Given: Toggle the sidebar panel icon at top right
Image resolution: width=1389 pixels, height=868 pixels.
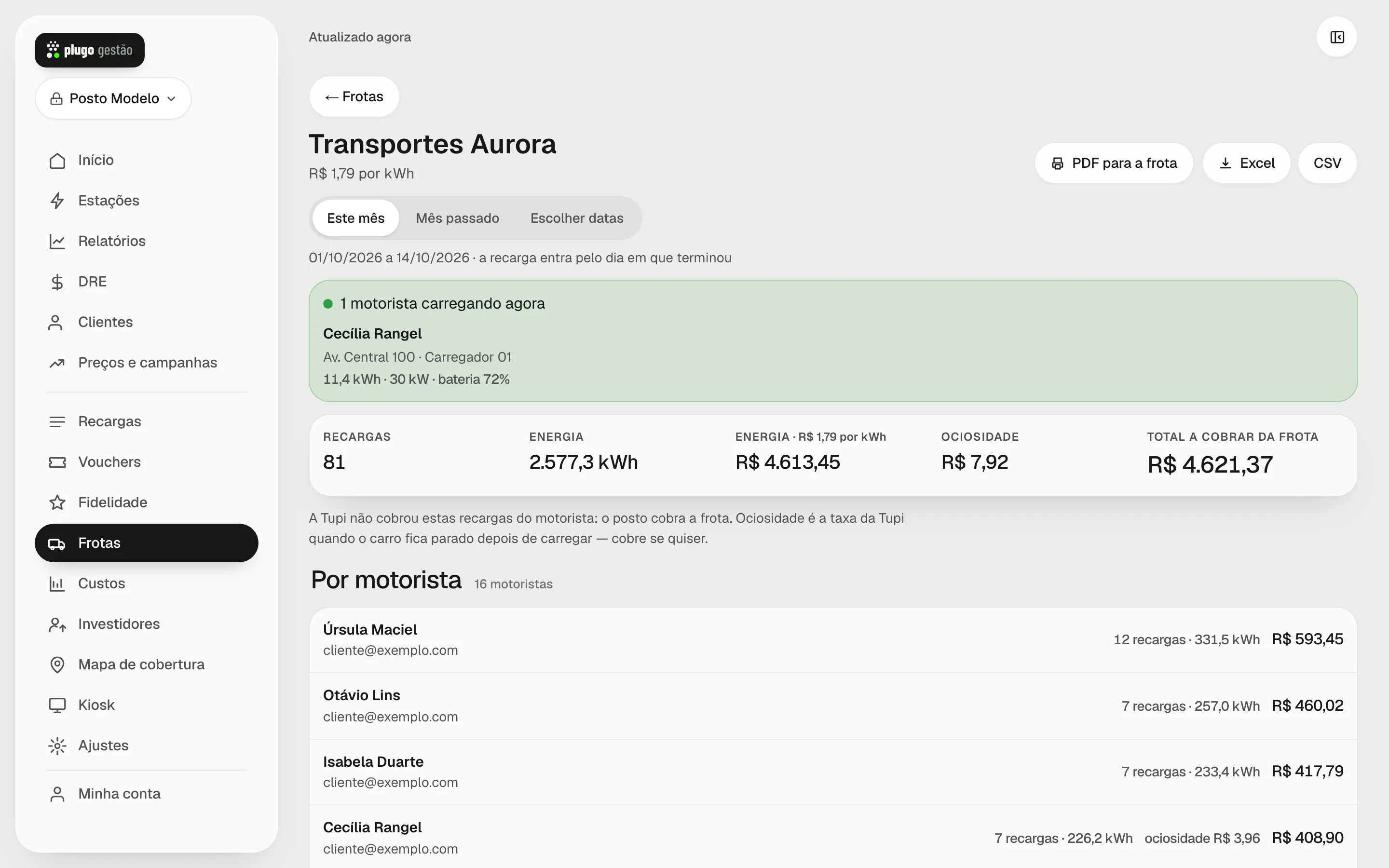Looking at the screenshot, I should 1337,37.
